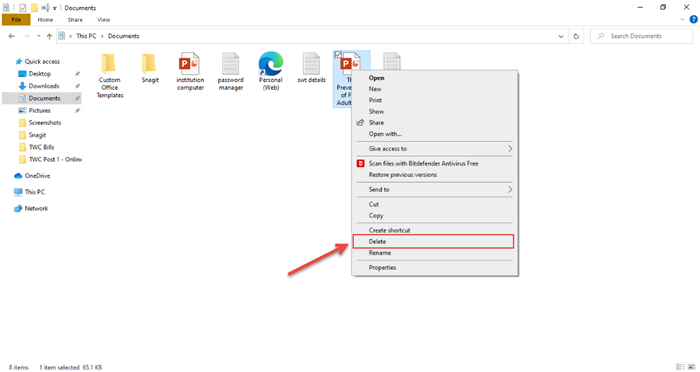Image resolution: width=700 pixels, height=372 pixels.
Task: Open the recent locations dropdown arrow
Action: pyautogui.click(x=39, y=36)
